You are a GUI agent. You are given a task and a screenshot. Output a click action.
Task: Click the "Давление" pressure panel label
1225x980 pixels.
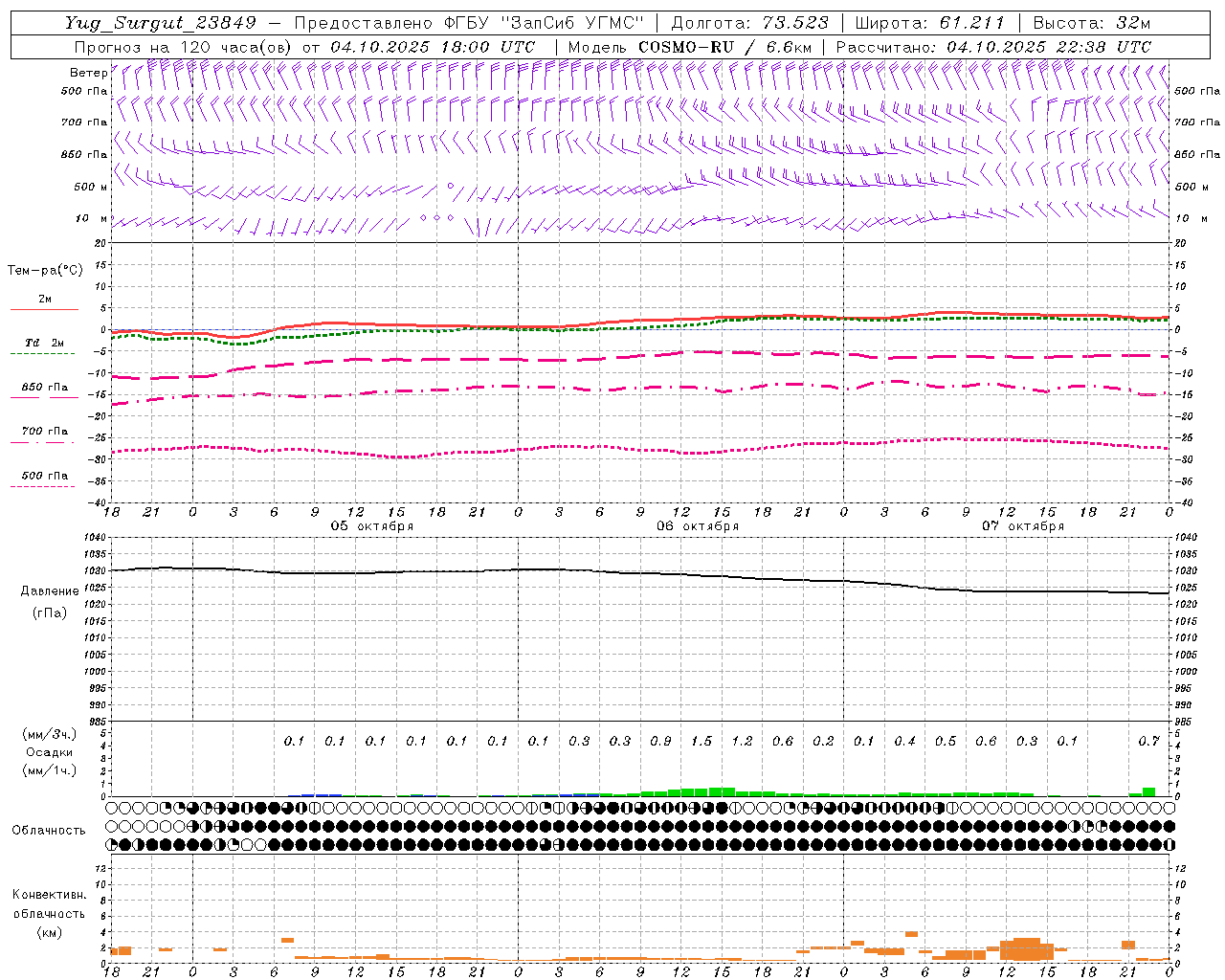point(50,591)
